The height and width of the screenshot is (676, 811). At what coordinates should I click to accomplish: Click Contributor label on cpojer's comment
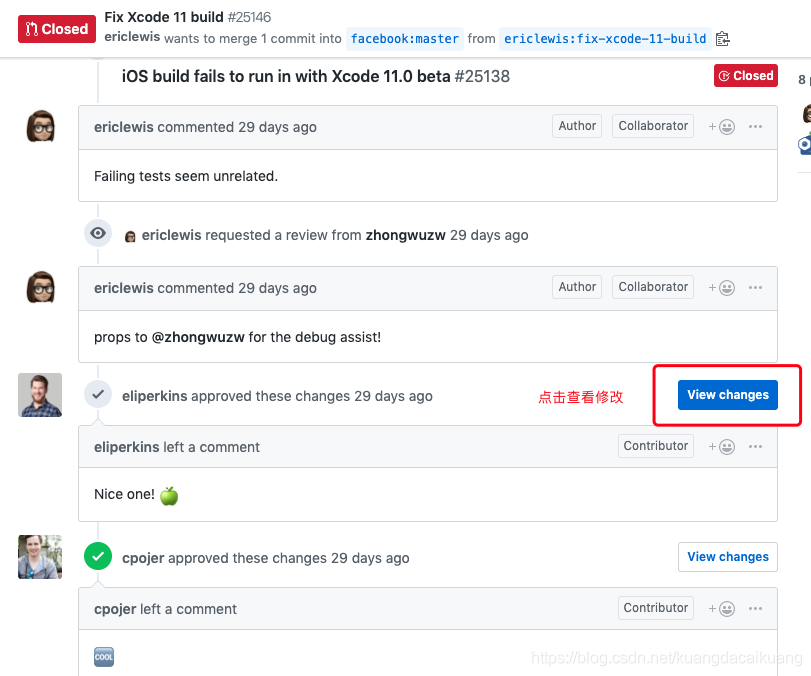(656, 608)
